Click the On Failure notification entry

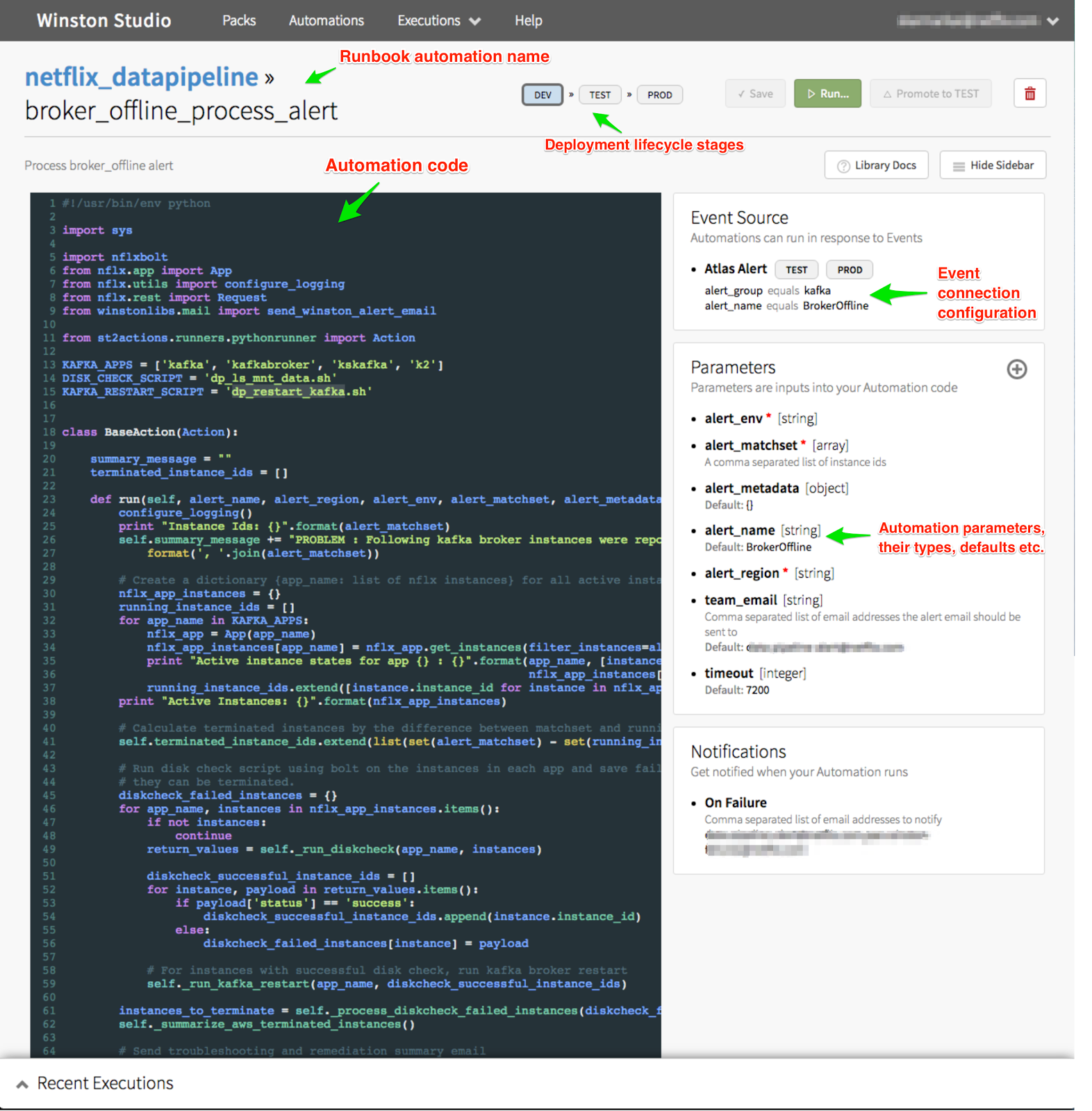coord(736,803)
